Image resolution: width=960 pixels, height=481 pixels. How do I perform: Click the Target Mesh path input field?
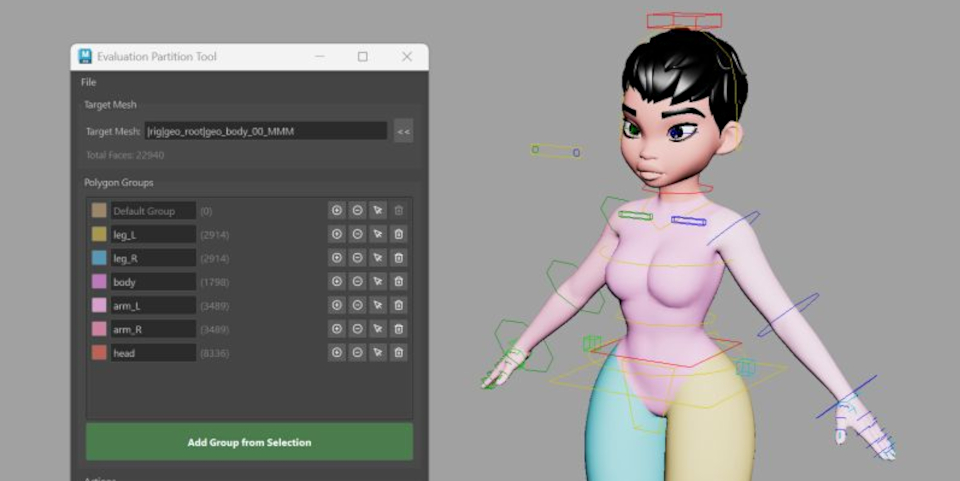pyautogui.click(x=265, y=131)
